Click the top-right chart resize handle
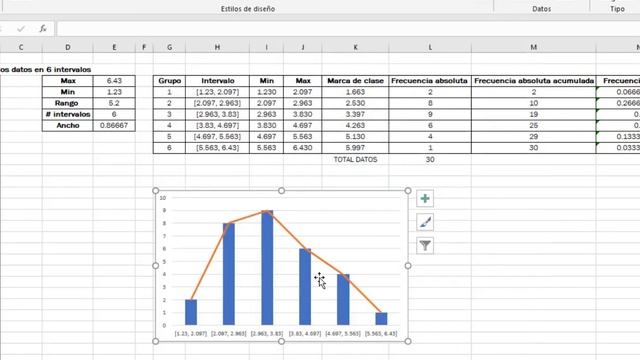Screen dimensions: 640x360 click(x=408, y=191)
